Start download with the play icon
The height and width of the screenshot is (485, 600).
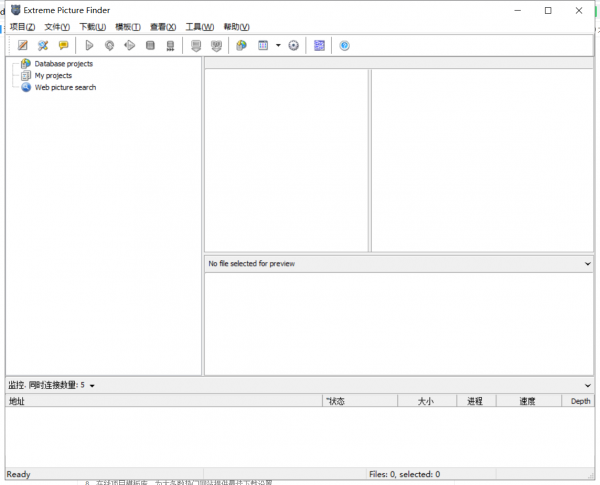[x=89, y=46]
